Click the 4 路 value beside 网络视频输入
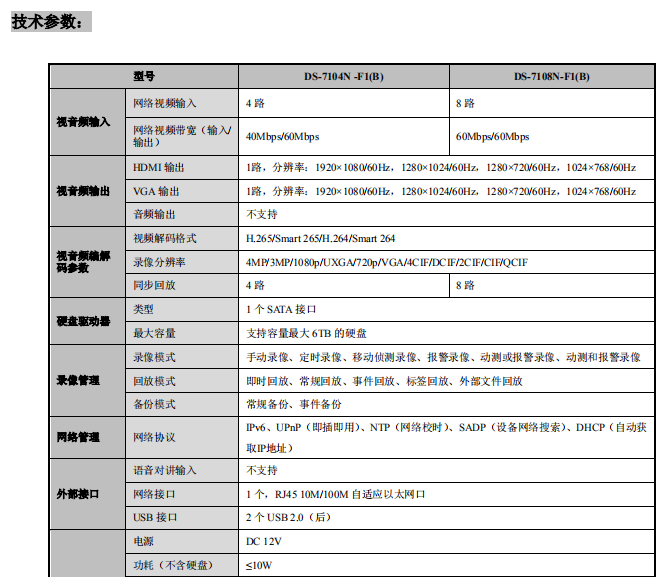Viewport: 672px width, 577px height. 255,103
